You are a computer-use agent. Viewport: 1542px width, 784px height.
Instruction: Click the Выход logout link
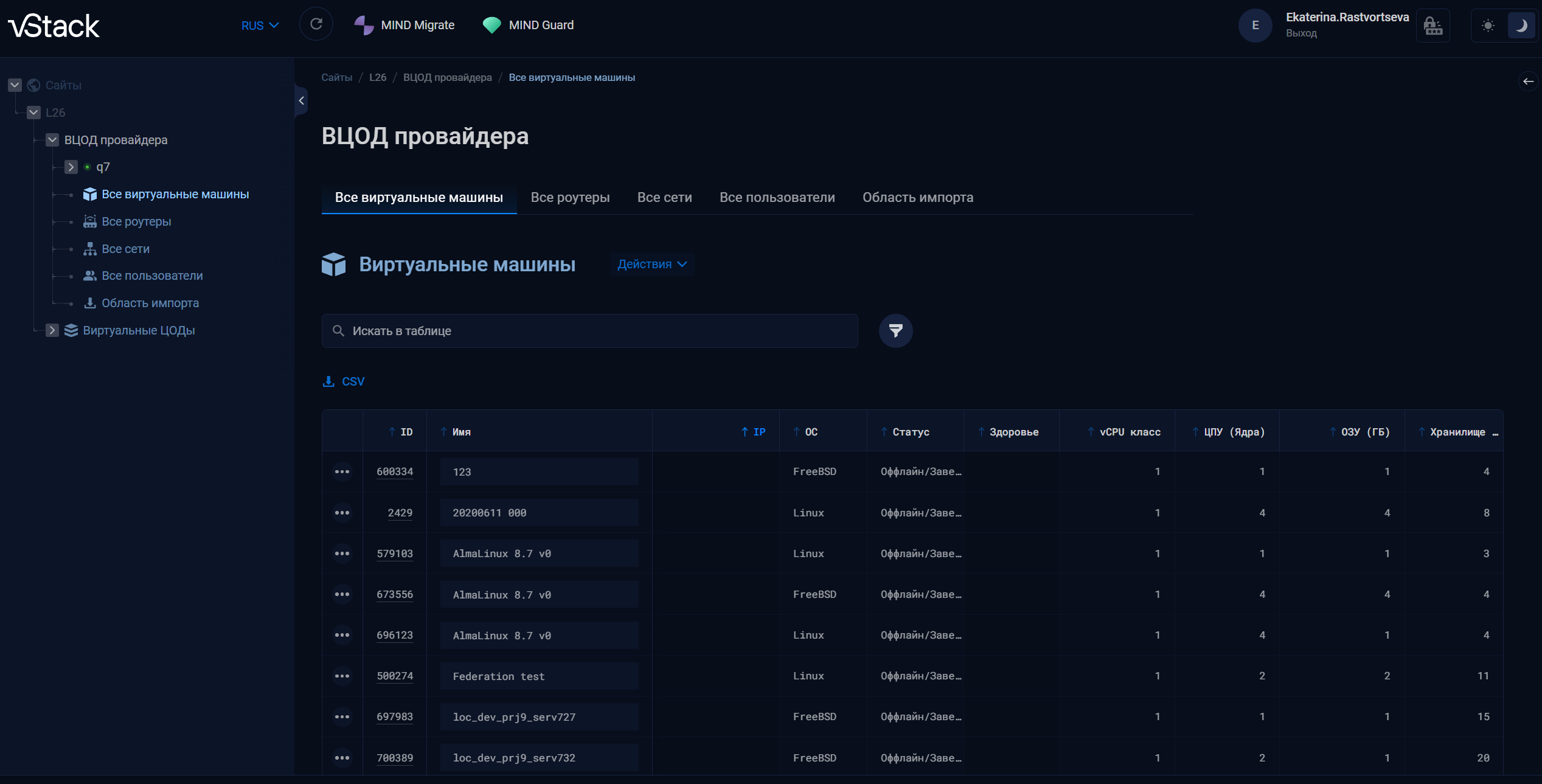(x=1301, y=33)
